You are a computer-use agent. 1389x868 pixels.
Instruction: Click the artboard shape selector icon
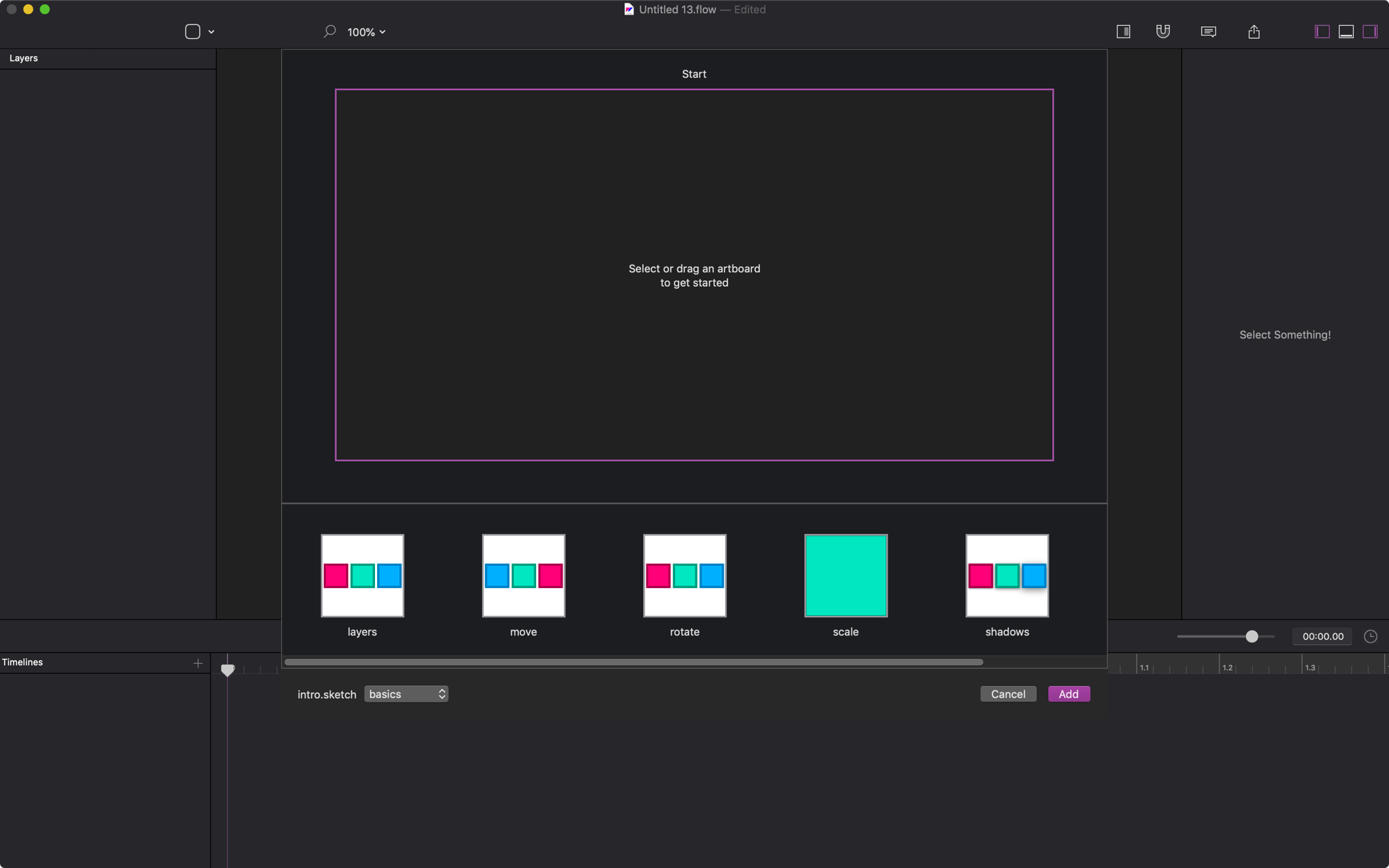click(198, 31)
